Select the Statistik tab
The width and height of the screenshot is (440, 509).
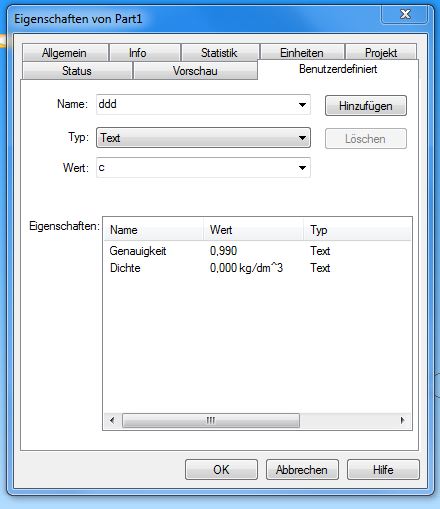220,53
